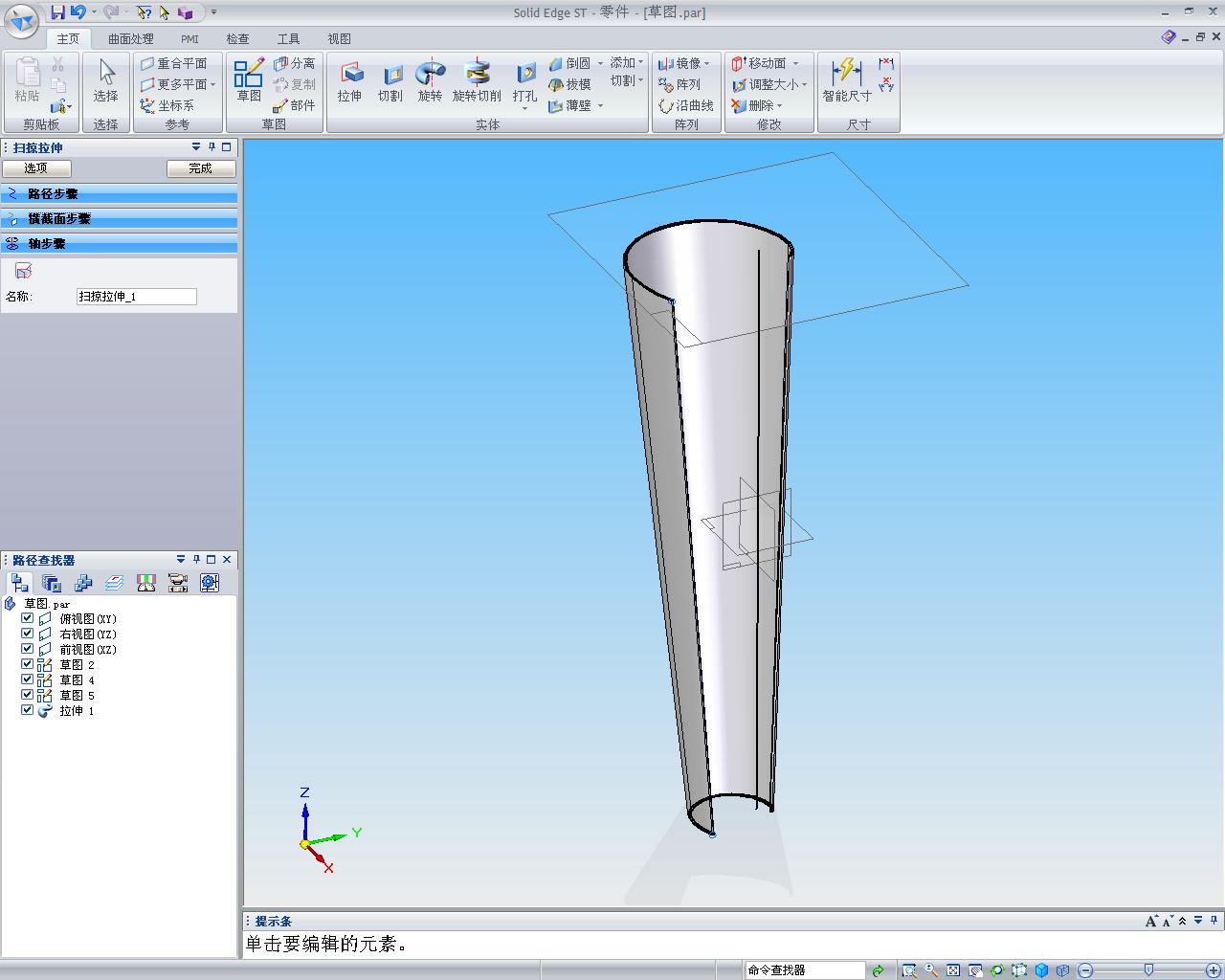The width and height of the screenshot is (1225, 980).
Task: Expand the 切割 dropdown under 添加
Action: click(639, 81)
